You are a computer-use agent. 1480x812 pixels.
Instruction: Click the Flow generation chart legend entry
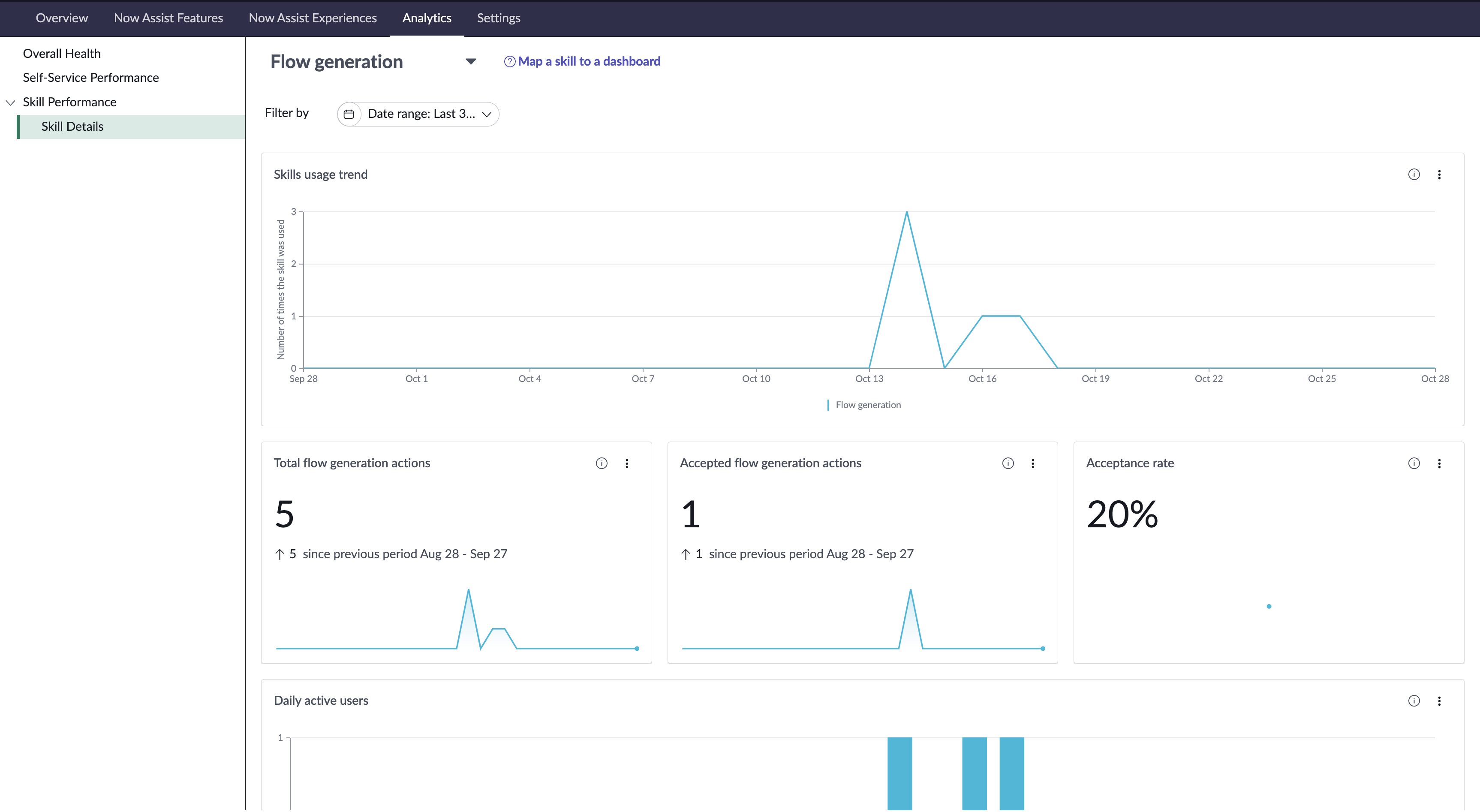[863, 405]
